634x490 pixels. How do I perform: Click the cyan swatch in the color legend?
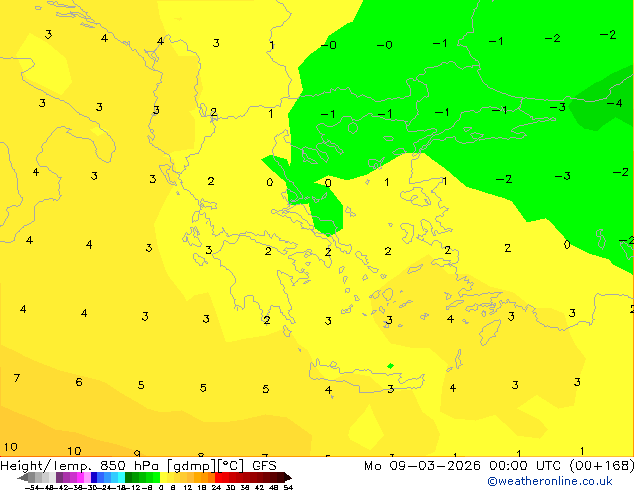[122, 477]
